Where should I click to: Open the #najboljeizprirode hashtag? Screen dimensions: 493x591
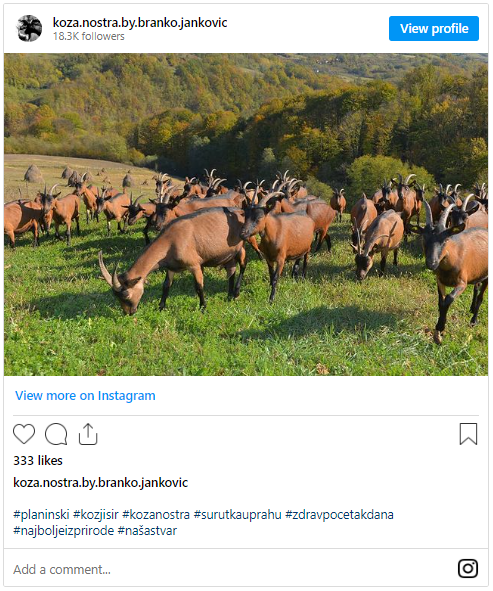point(64,531)
